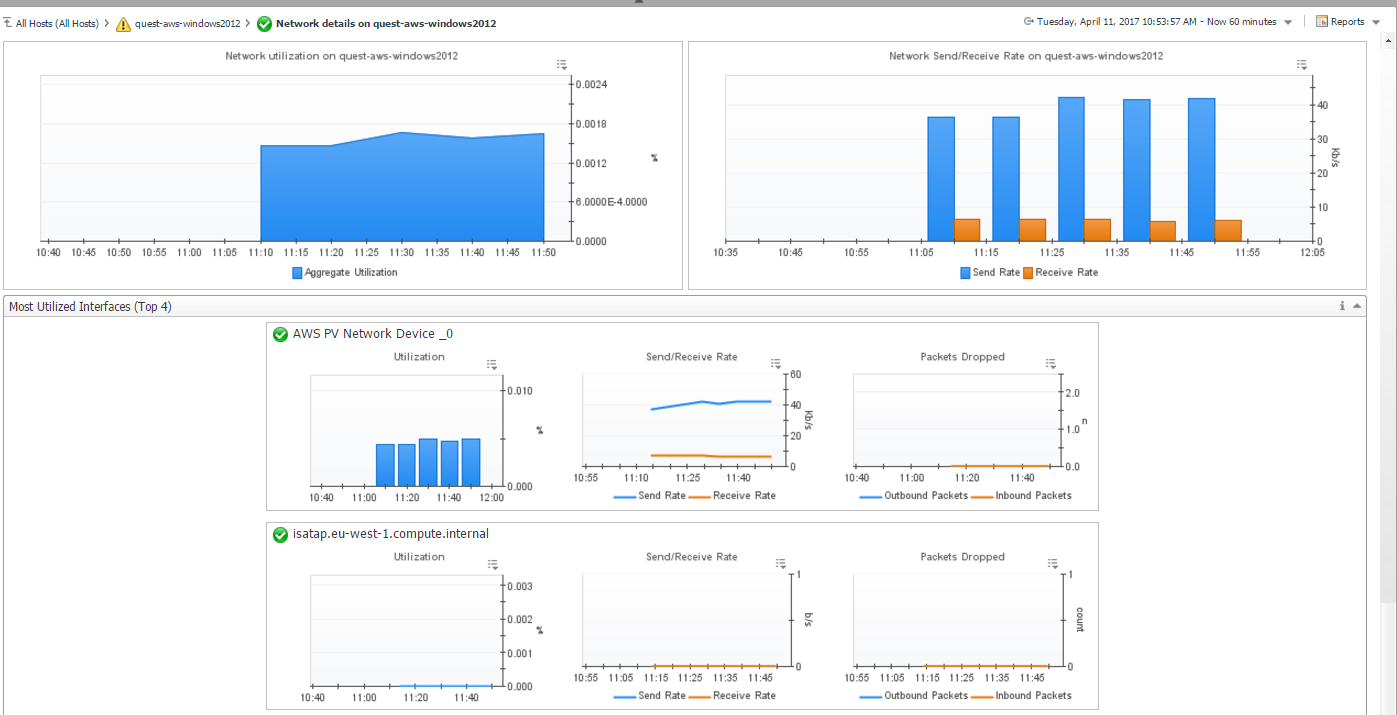Open Network utilization chart options menu
1397x715 pixels.
[x=562, y=65]
